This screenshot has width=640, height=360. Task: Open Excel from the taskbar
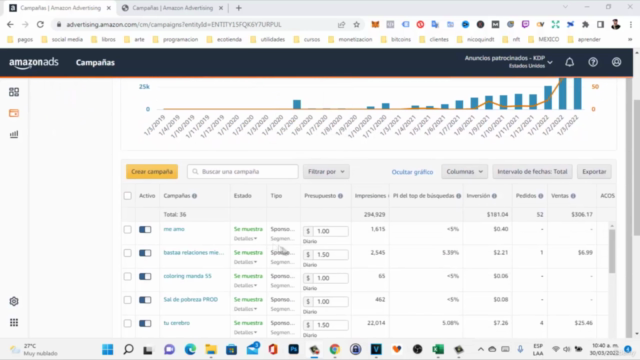[x=438, y=349]
